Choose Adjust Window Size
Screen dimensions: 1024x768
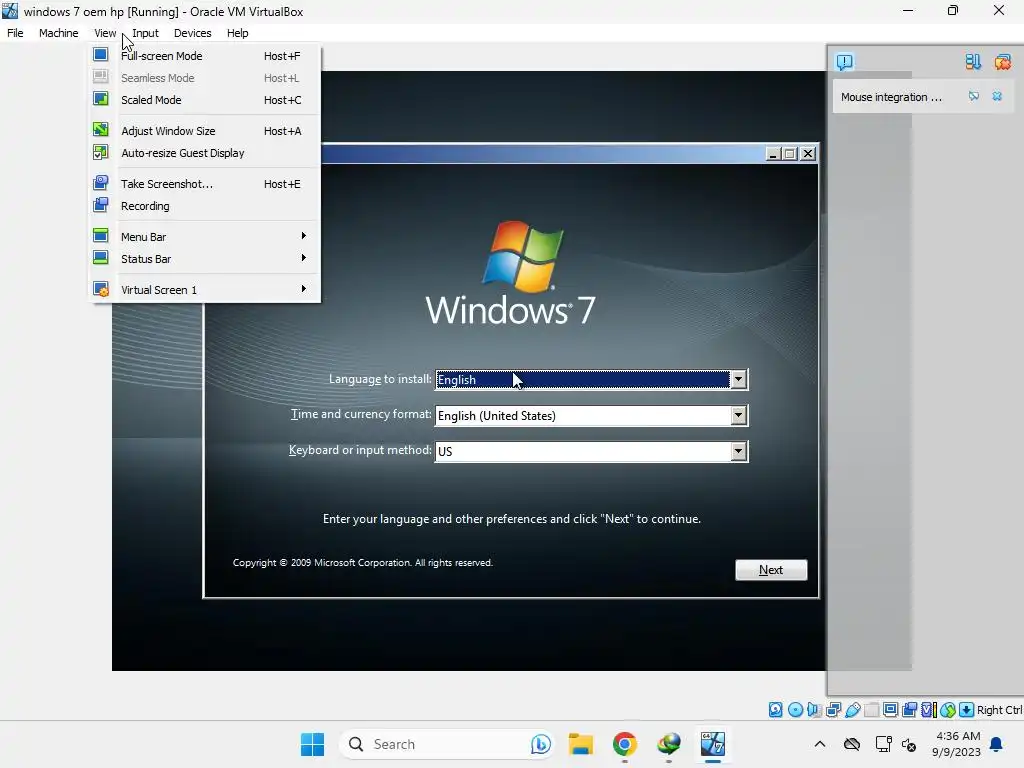click(x=204, y=131)
